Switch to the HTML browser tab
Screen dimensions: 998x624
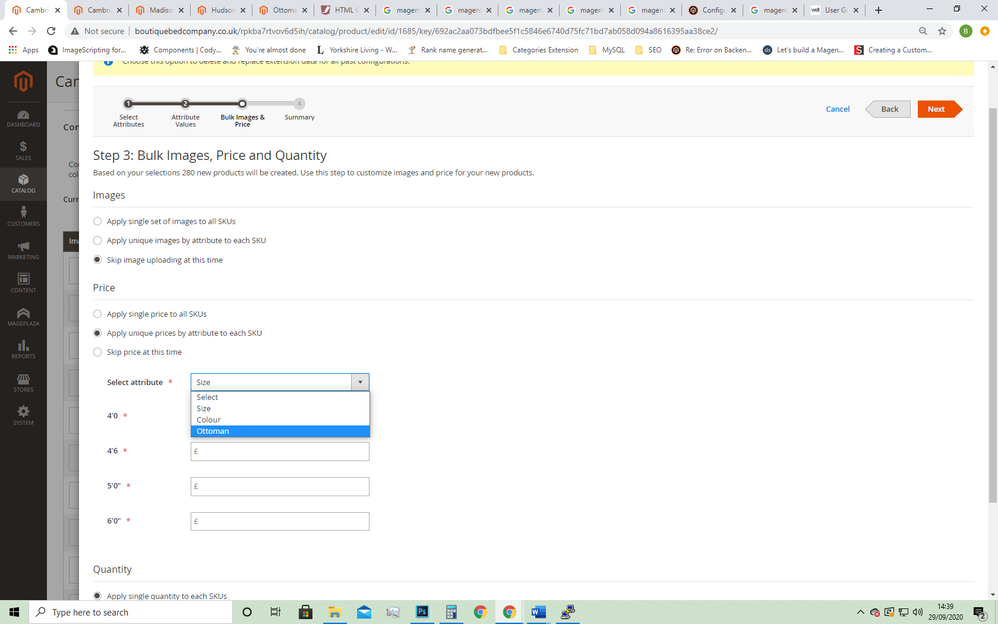pos(344,10)
